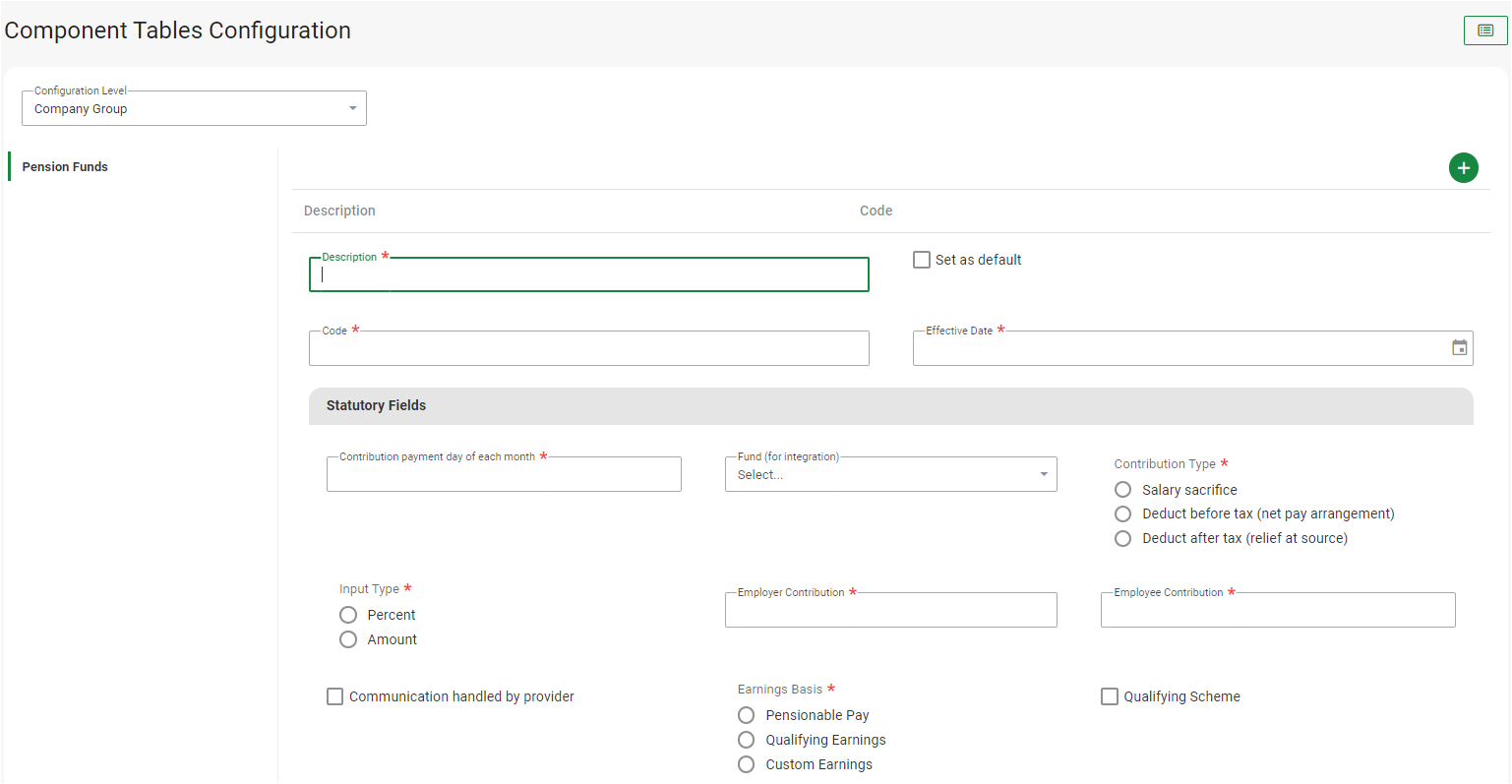Viewport: 1512px width, 784px height.
Task: Tick Communication handled by provider checkbox
Action: (335, 696)
